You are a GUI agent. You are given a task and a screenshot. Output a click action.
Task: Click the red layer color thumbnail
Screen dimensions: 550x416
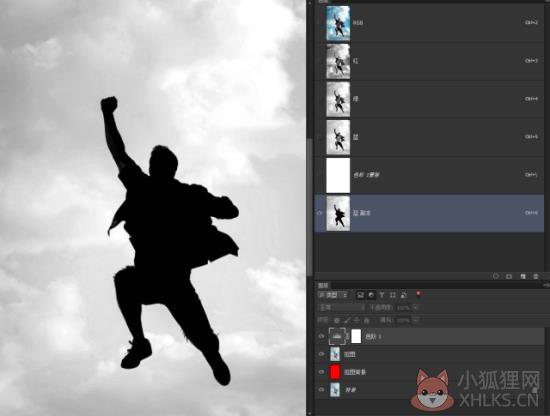click(335, 372)
